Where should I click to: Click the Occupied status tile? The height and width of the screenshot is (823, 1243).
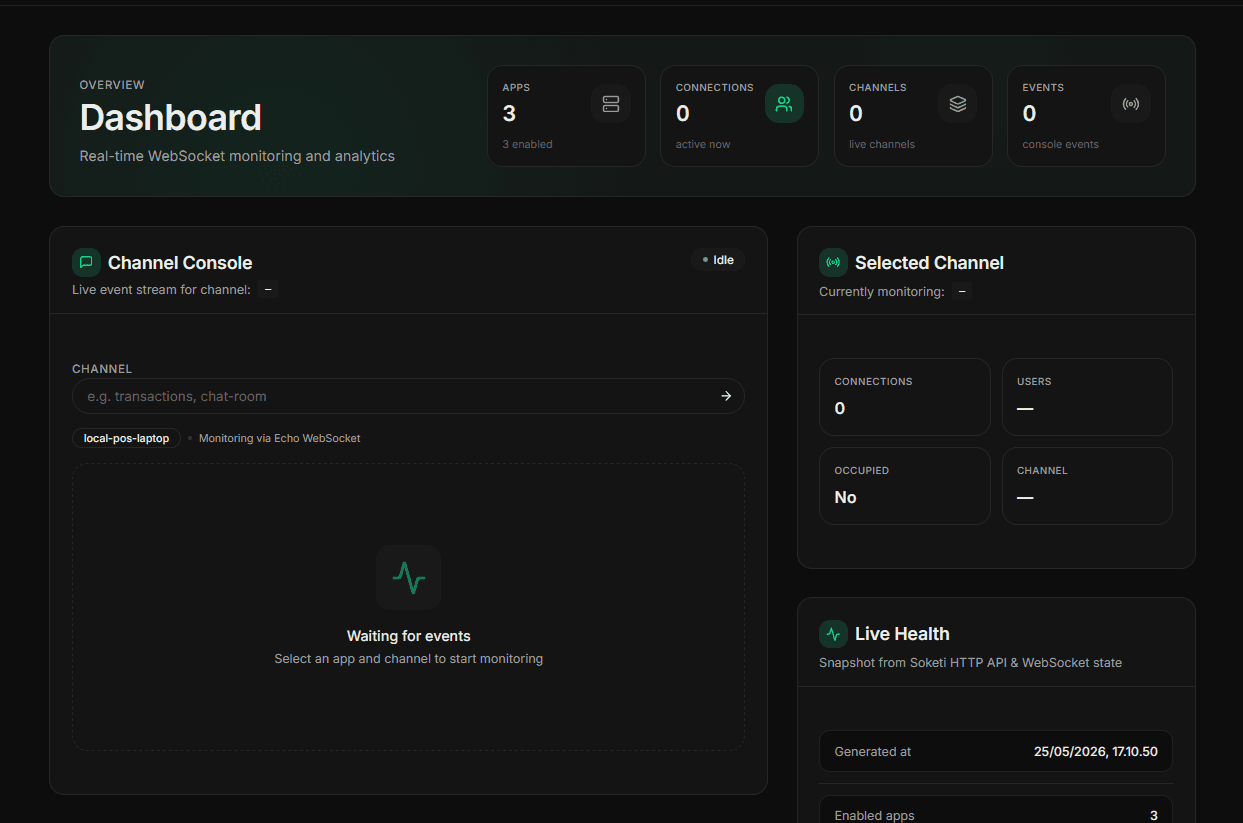[905, 486]
